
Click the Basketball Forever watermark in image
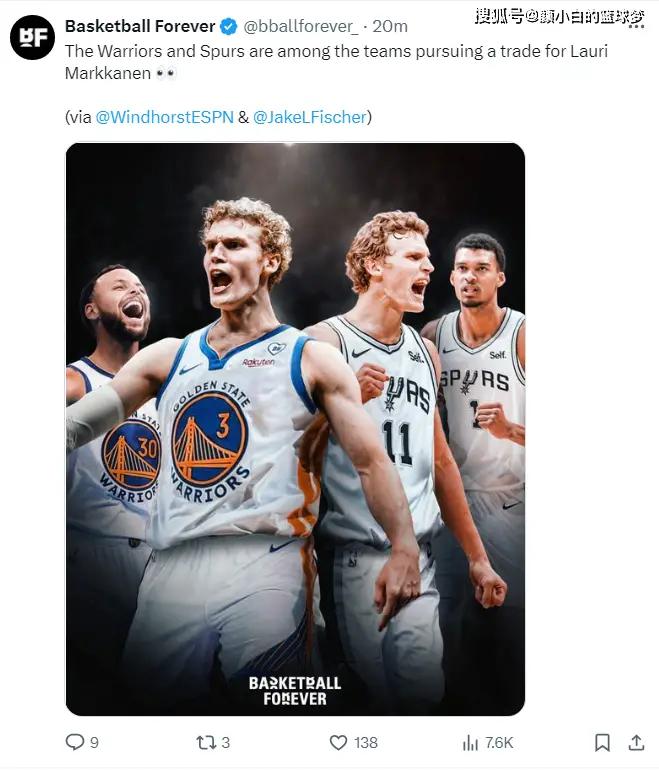click(295, 691)
